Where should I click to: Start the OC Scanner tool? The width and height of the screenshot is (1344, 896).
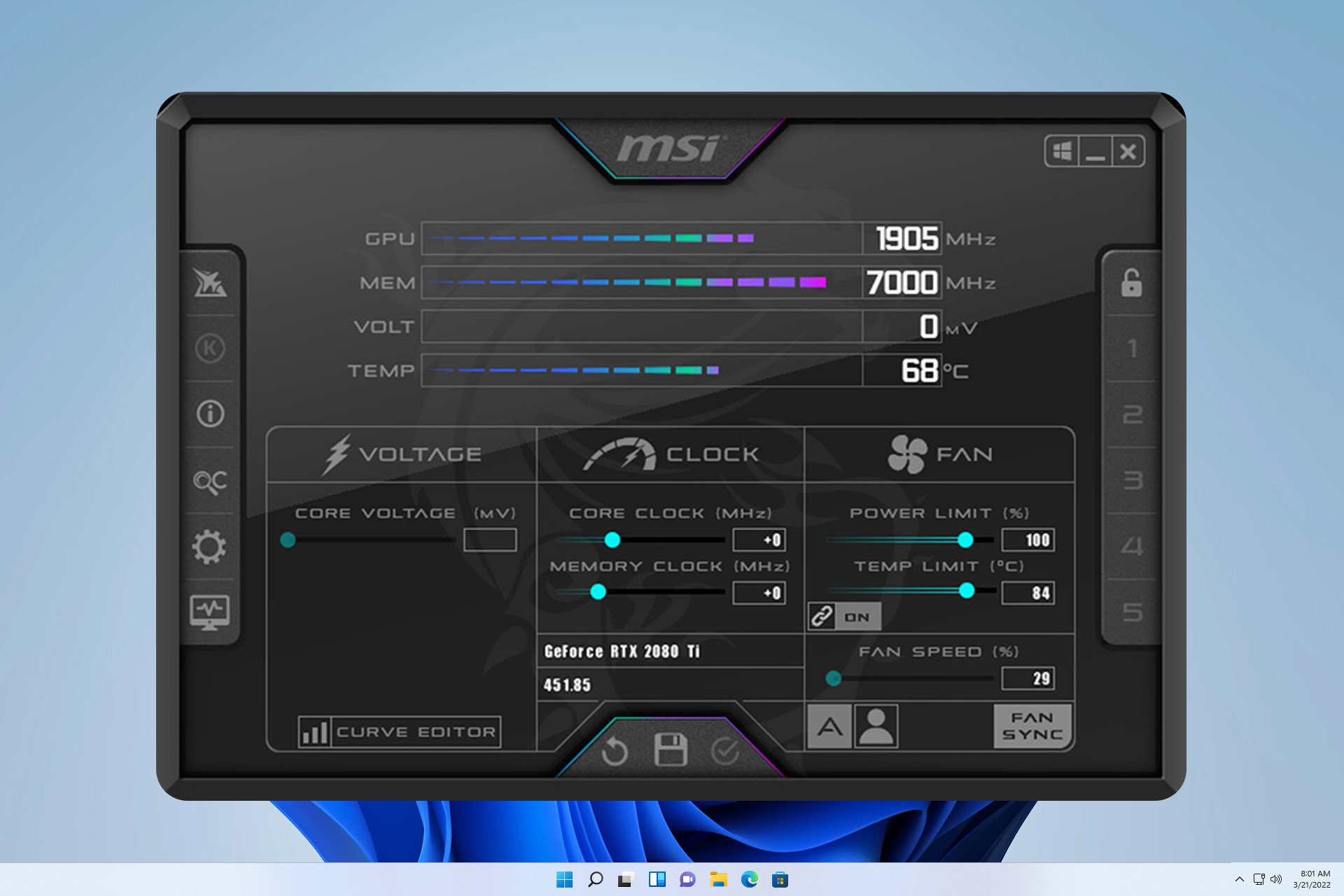(210, 481)
